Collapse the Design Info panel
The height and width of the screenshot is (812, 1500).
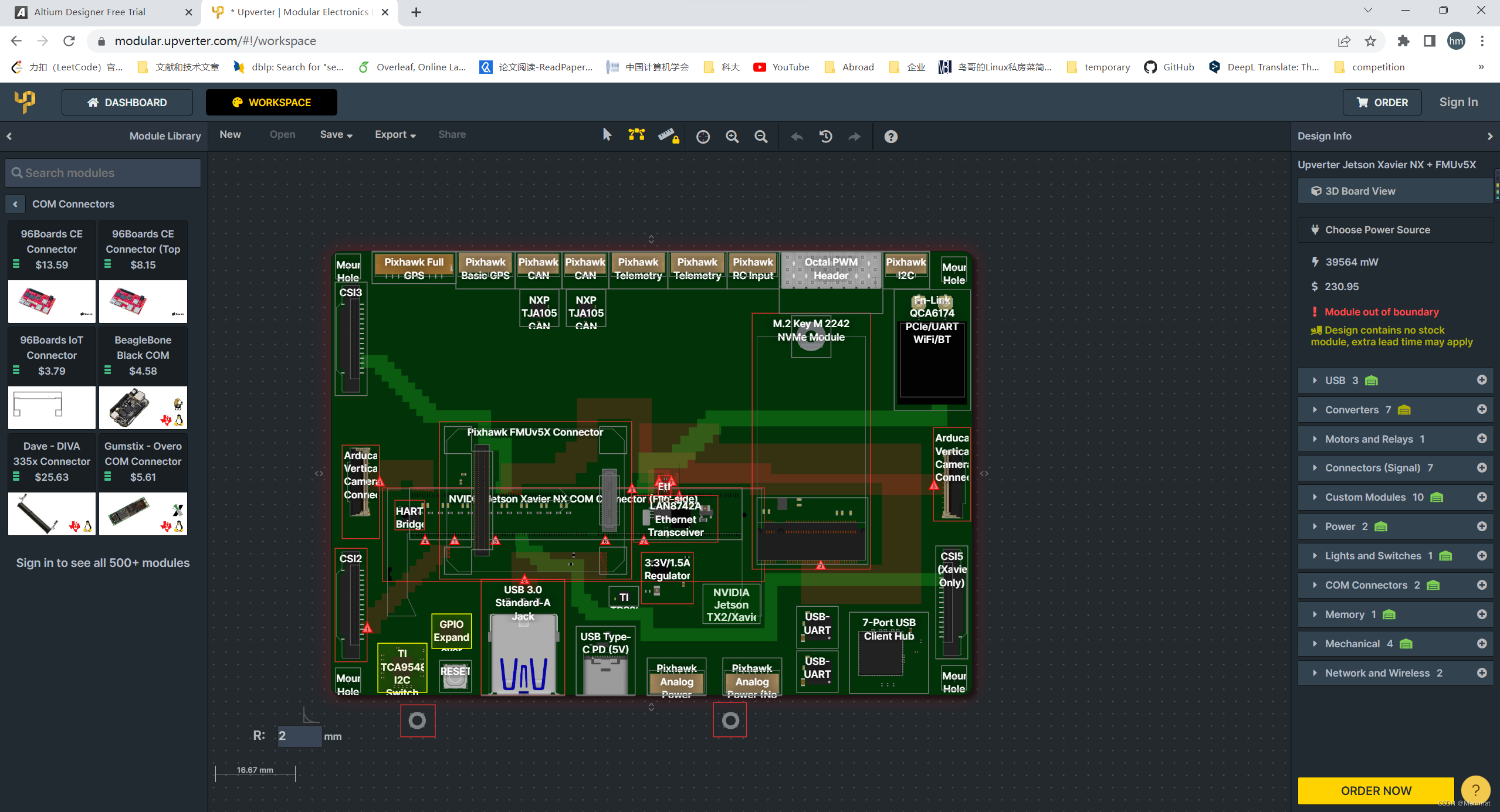coord(1489,136)
